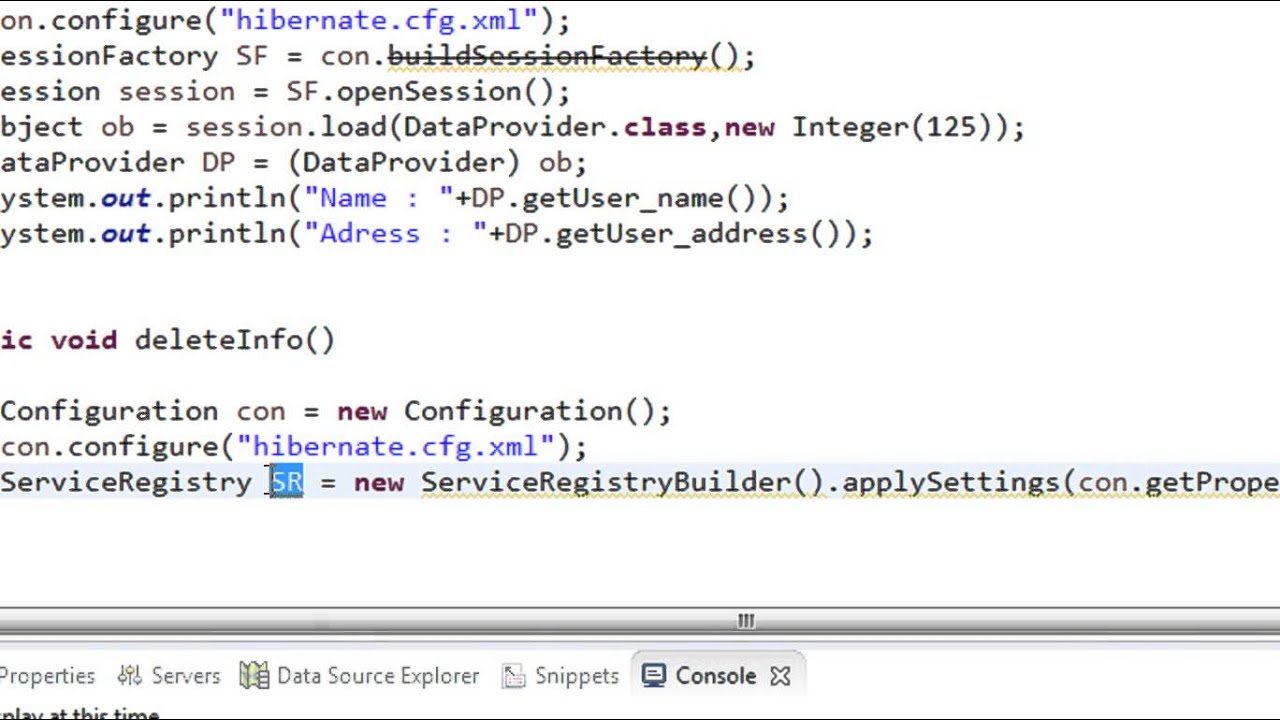Close the Console view tab
Viewport: 1280px width, 720px height.
(x=780, y=677)
